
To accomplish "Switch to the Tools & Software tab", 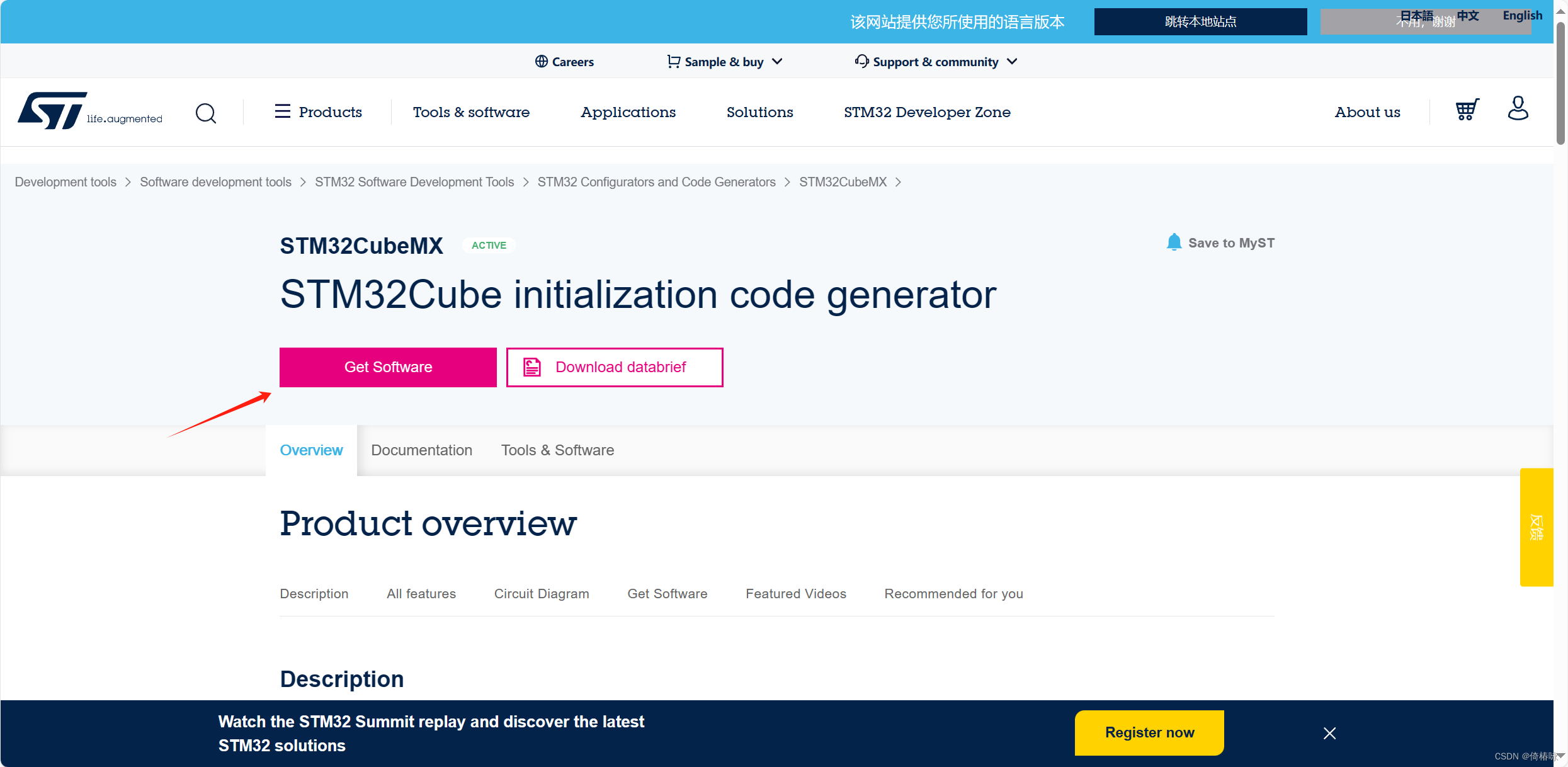I will [x=557, y=450].
